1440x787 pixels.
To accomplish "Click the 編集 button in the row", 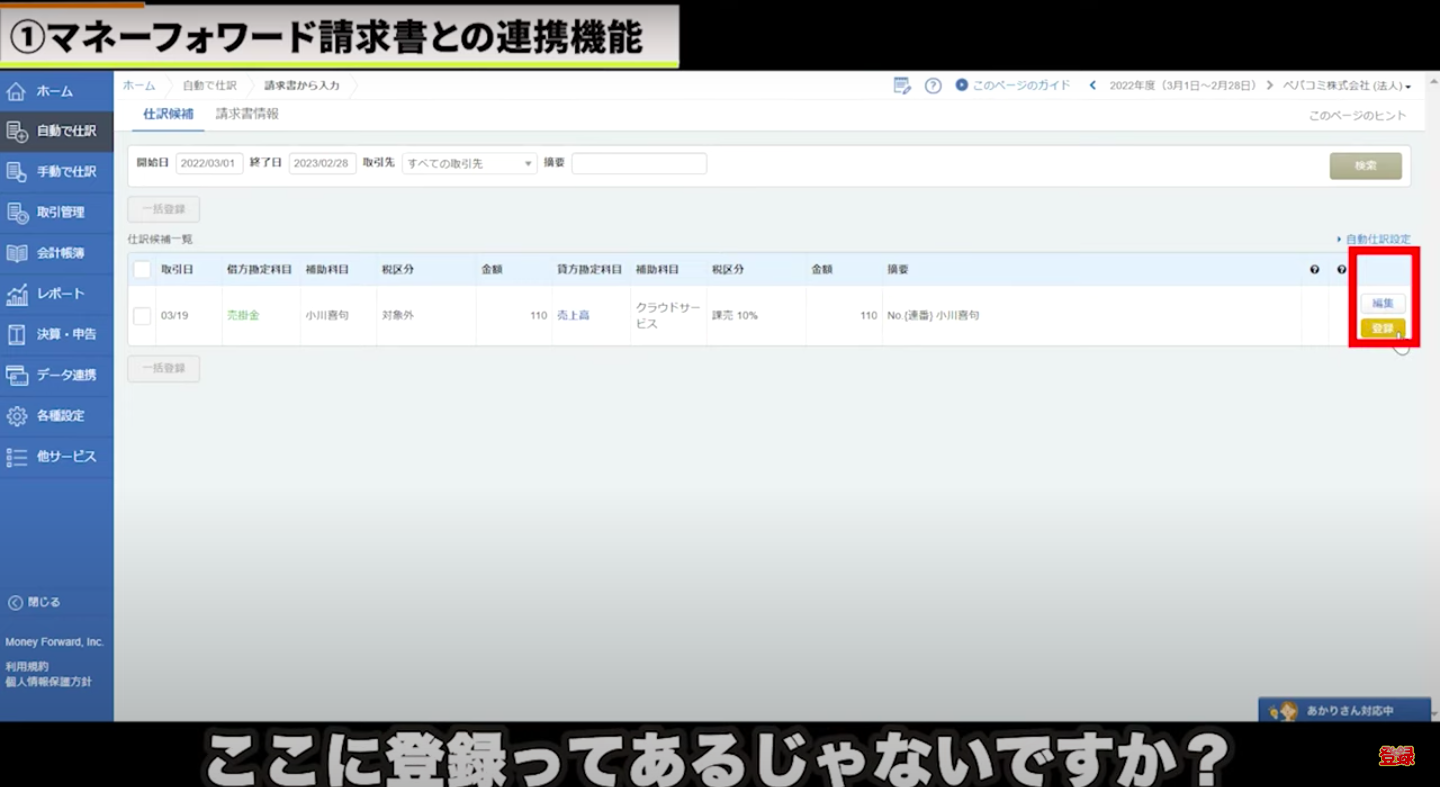I will (x=1382, y=303).
